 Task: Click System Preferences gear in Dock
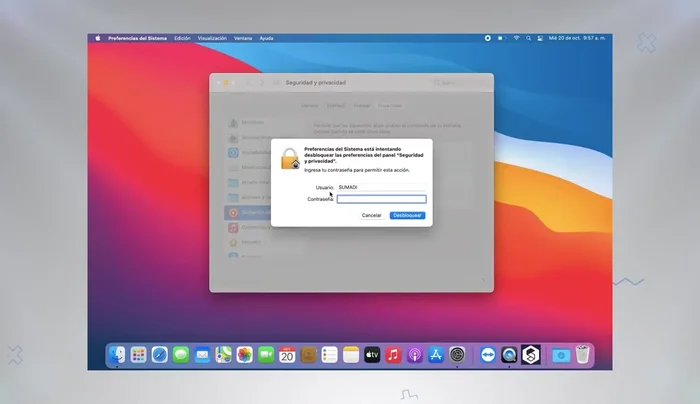click(457, 354)
